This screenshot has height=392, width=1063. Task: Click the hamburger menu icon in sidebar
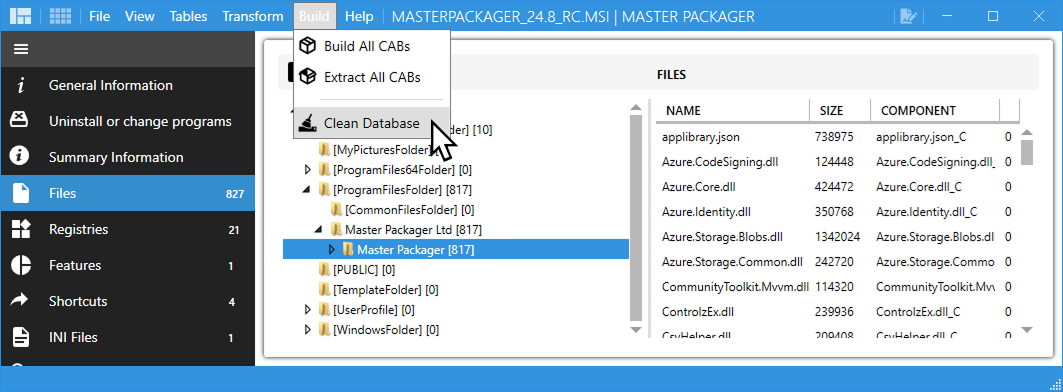[x=21, y=50]
